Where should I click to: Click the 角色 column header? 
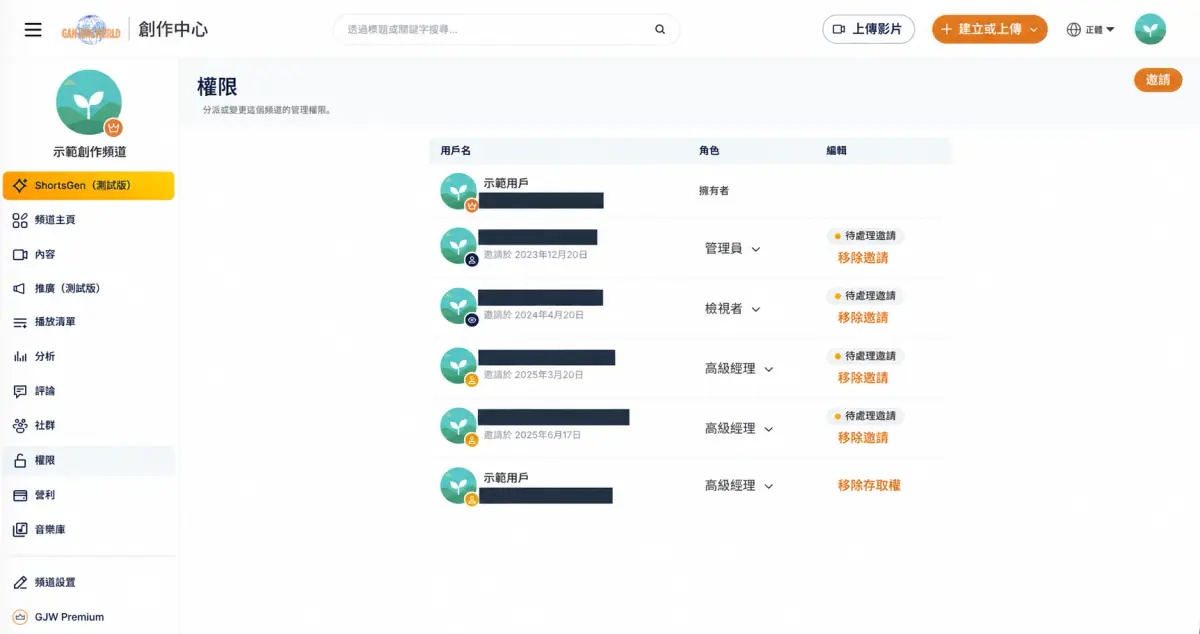[709, 150]
